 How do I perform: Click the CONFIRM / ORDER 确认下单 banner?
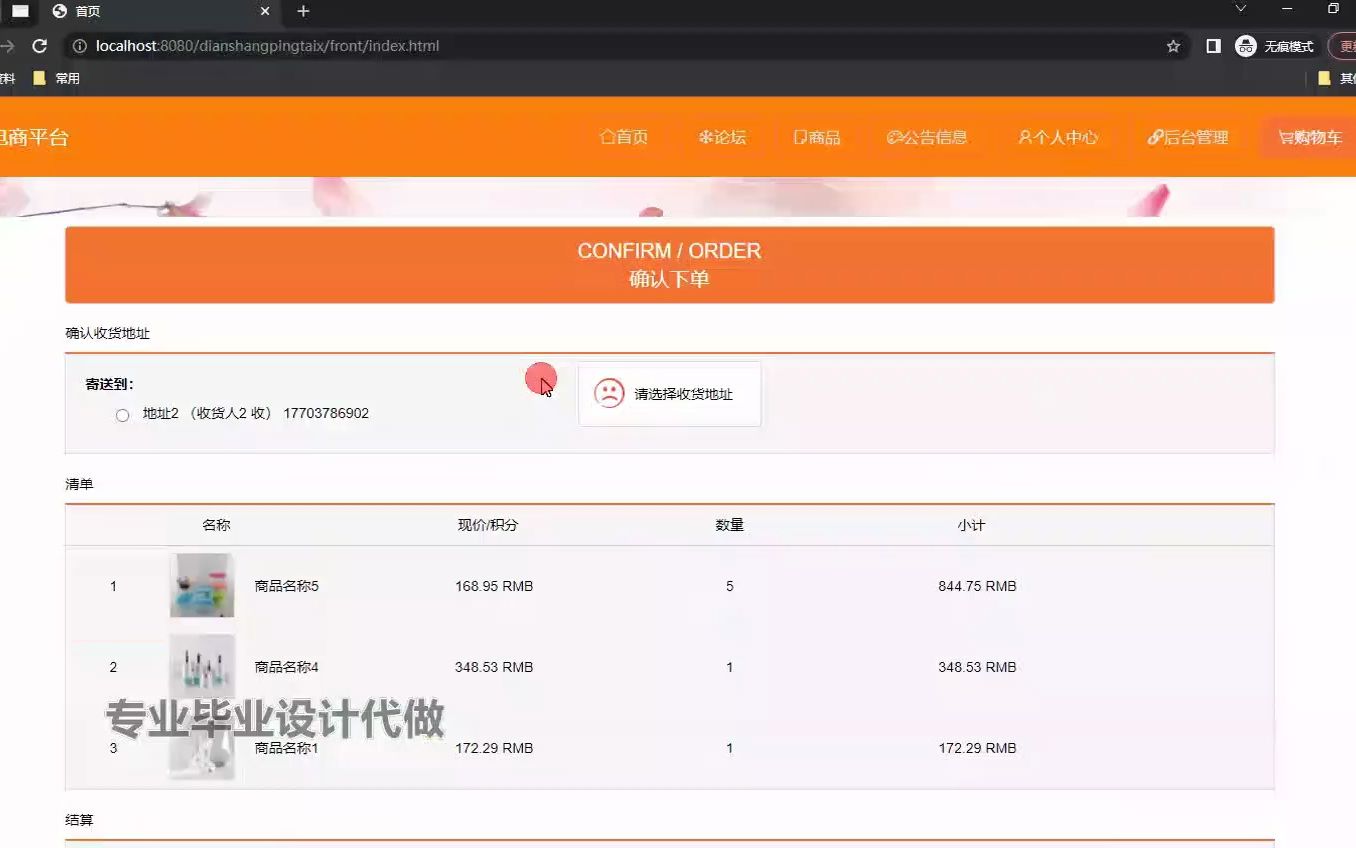tap(669, 264)
